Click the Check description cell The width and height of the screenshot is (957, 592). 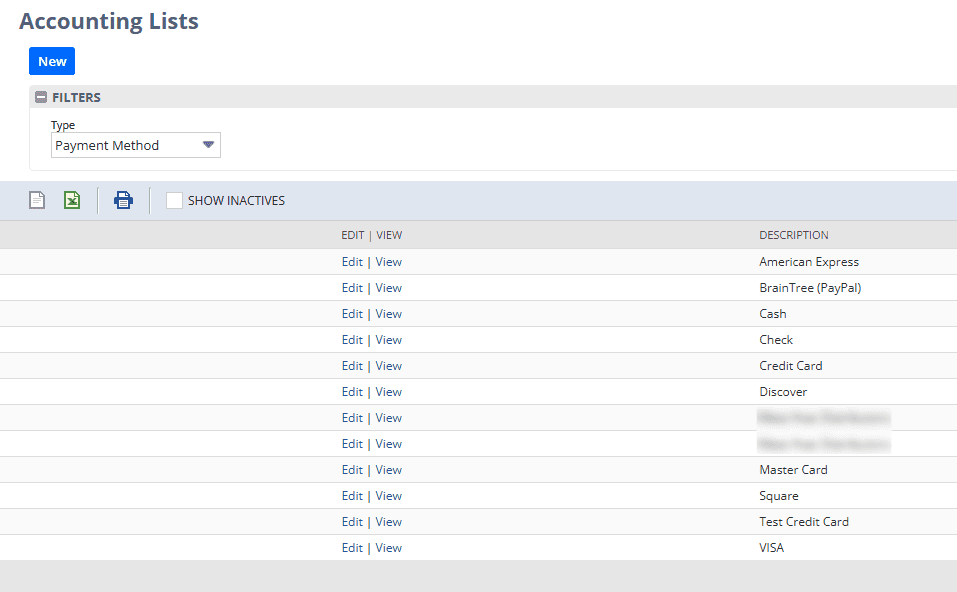[776, 340]
